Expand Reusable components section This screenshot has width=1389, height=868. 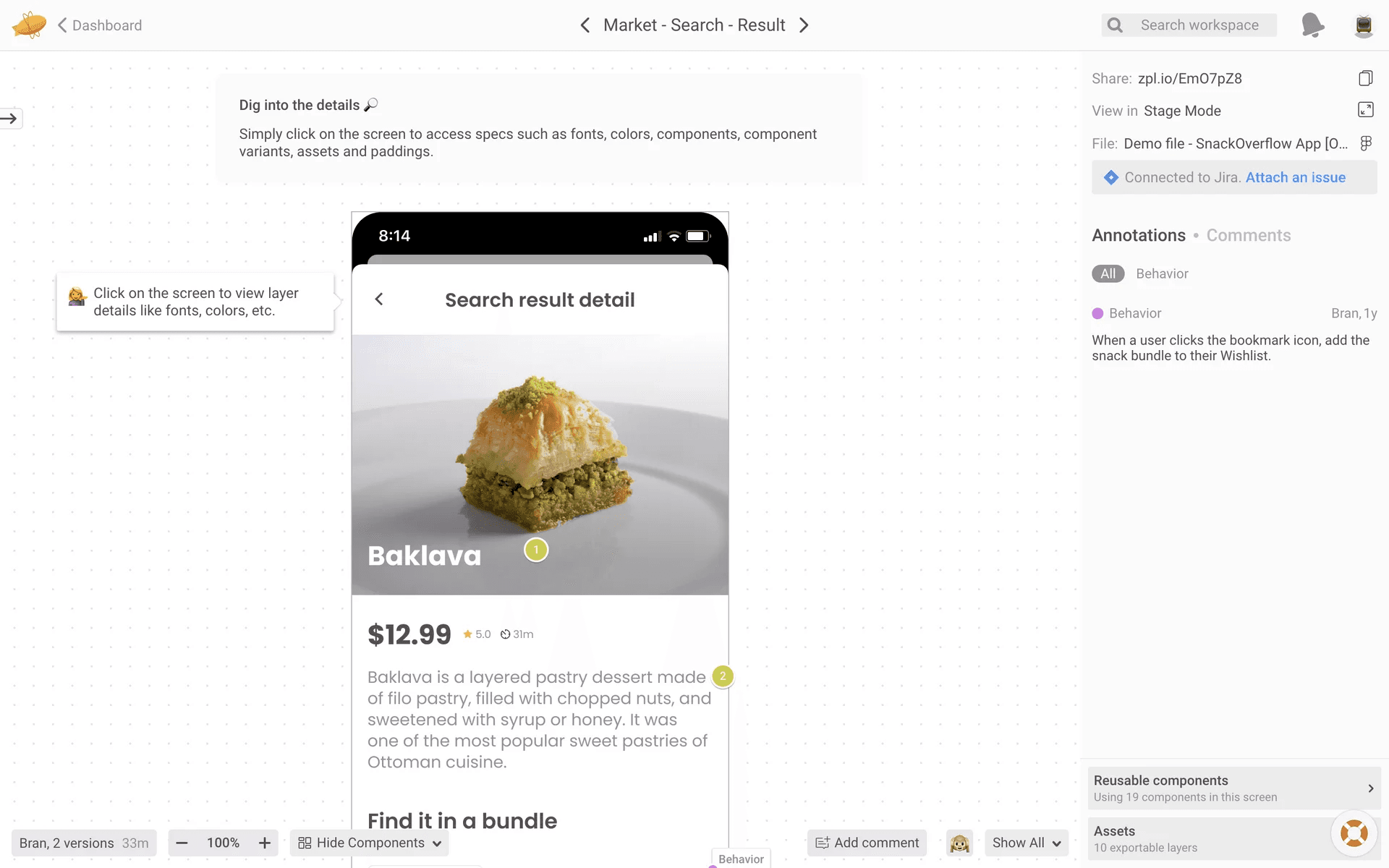(1234, 788)
